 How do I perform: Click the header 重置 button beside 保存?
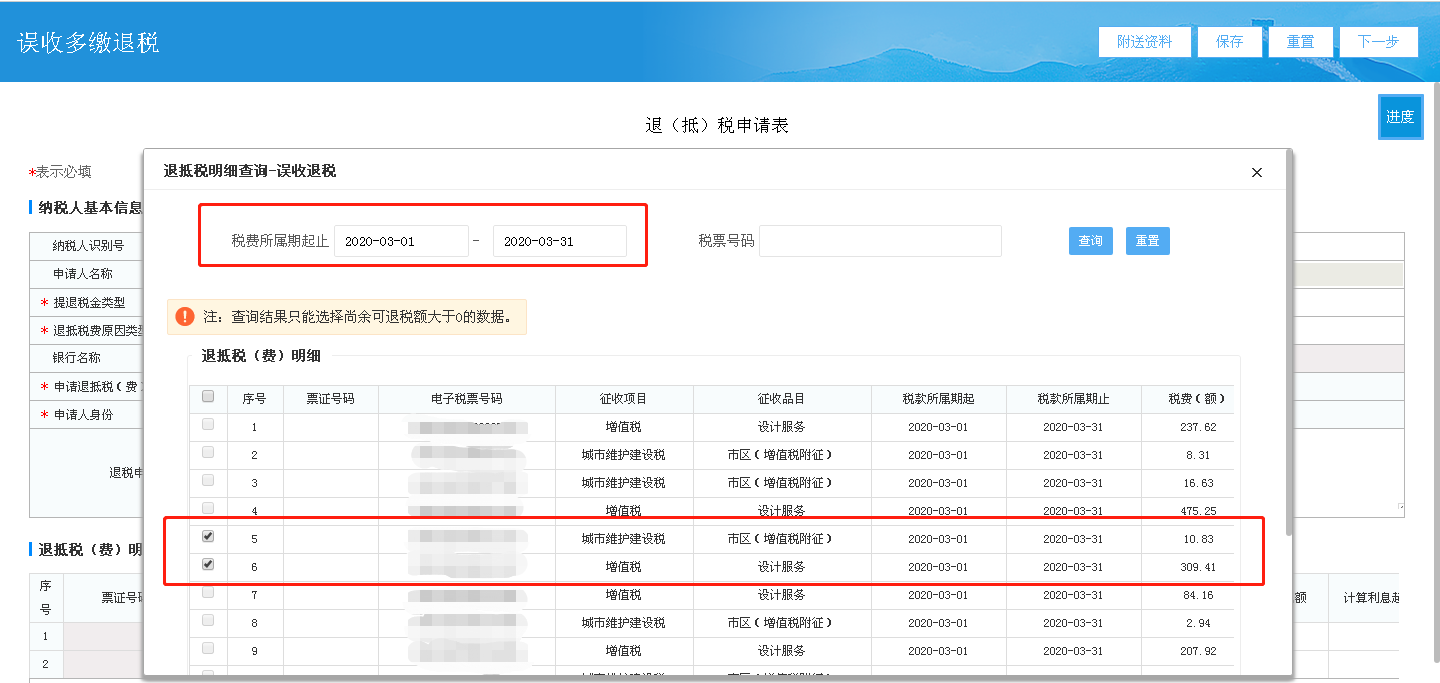1301,42
